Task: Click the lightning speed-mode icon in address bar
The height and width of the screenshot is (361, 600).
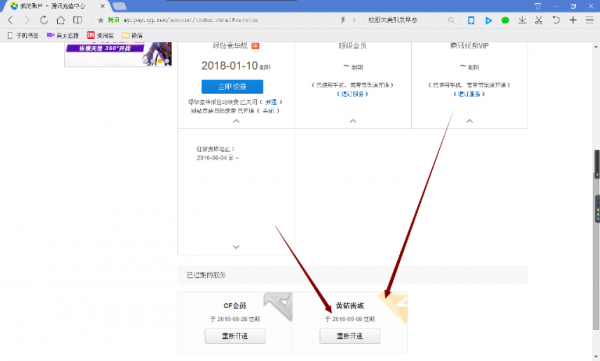Action: click(x=343, y=20)
